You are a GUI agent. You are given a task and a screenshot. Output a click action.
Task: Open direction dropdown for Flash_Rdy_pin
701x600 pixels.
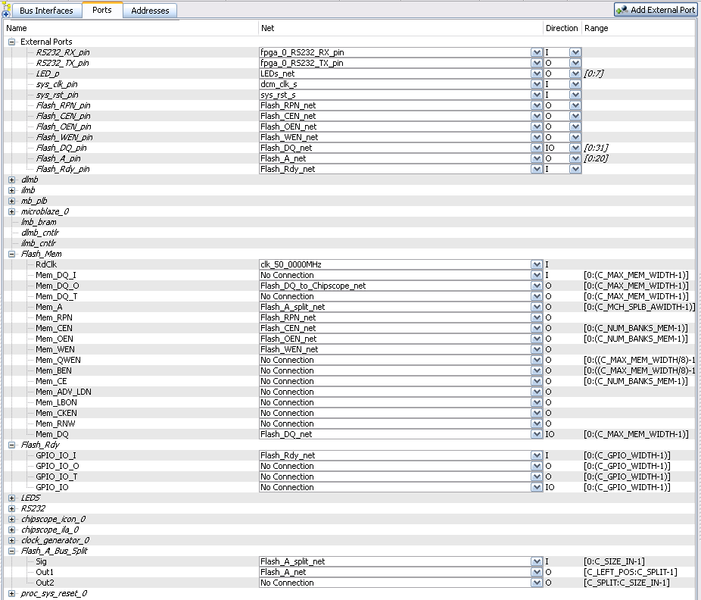tap(575, 169)
